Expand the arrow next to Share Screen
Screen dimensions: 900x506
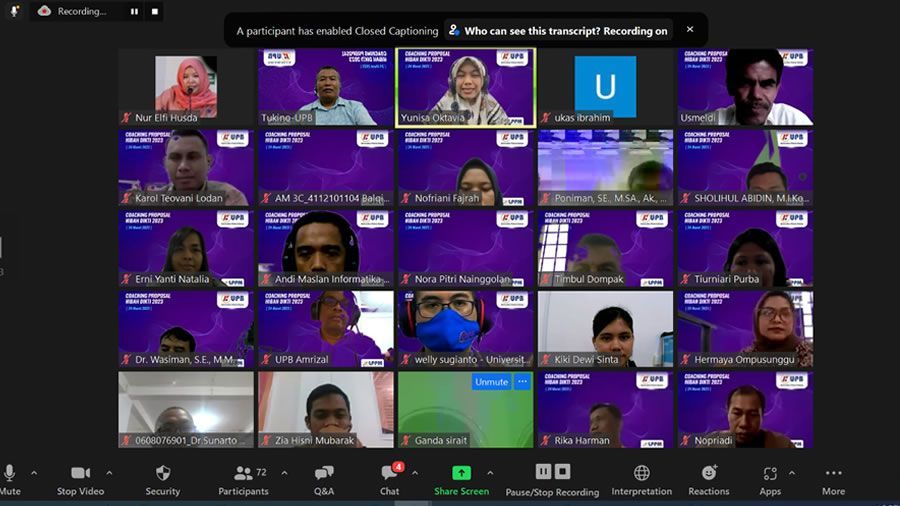point(490,473)
